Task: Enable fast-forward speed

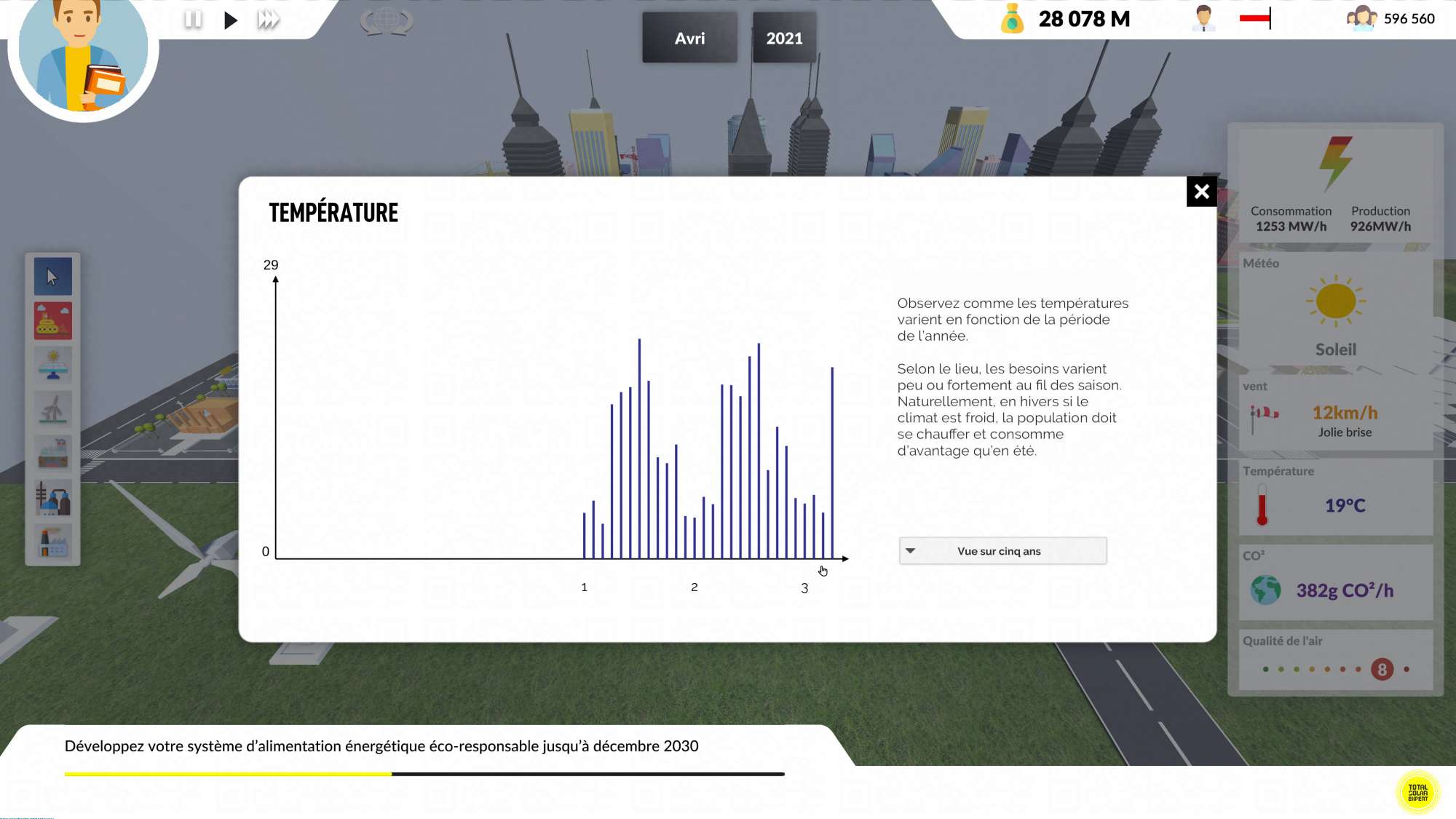Action: 268,20
